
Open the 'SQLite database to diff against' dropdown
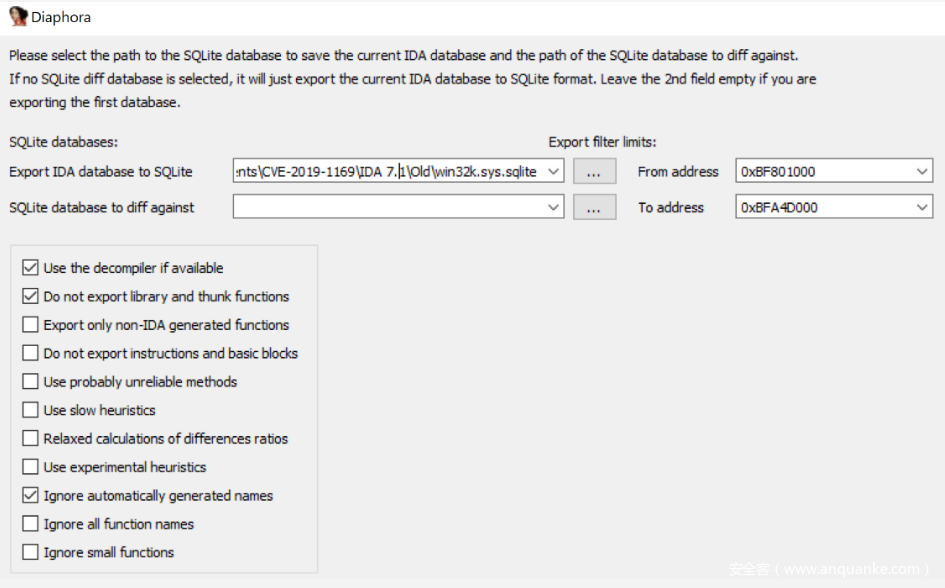tap(555, 208)
